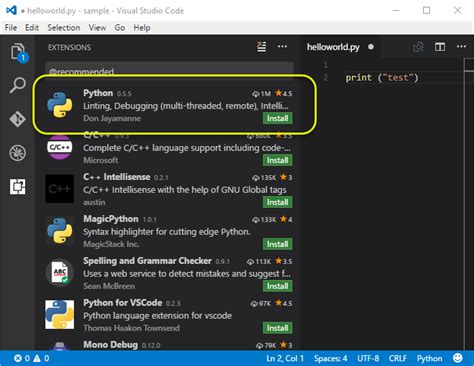Screen dimensions: 474x366
Task: Open the Search view in activity bar
Action: [x=17, y=85]
